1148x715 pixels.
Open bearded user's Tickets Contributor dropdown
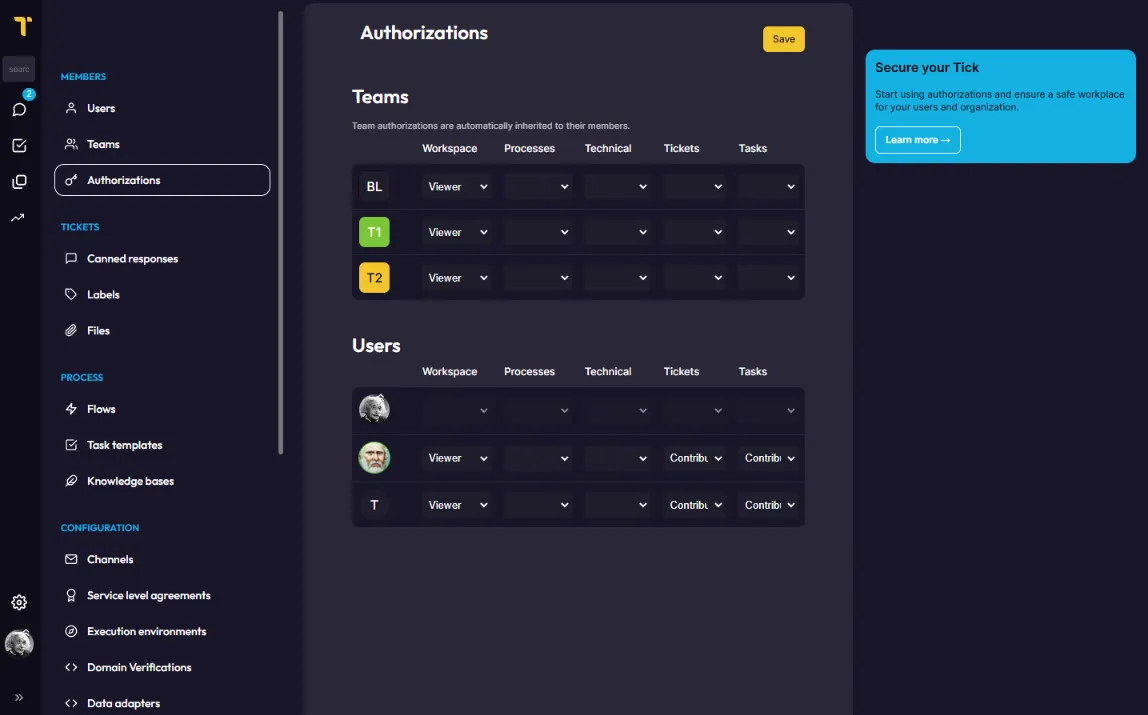click(x=694, y=458)
